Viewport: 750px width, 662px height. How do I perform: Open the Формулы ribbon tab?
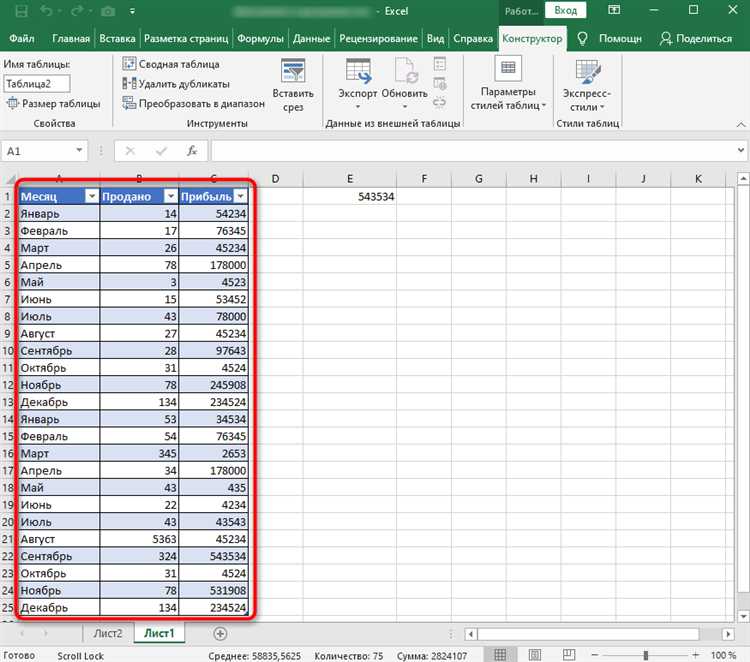pyautogui.click(x=260, y=39)
